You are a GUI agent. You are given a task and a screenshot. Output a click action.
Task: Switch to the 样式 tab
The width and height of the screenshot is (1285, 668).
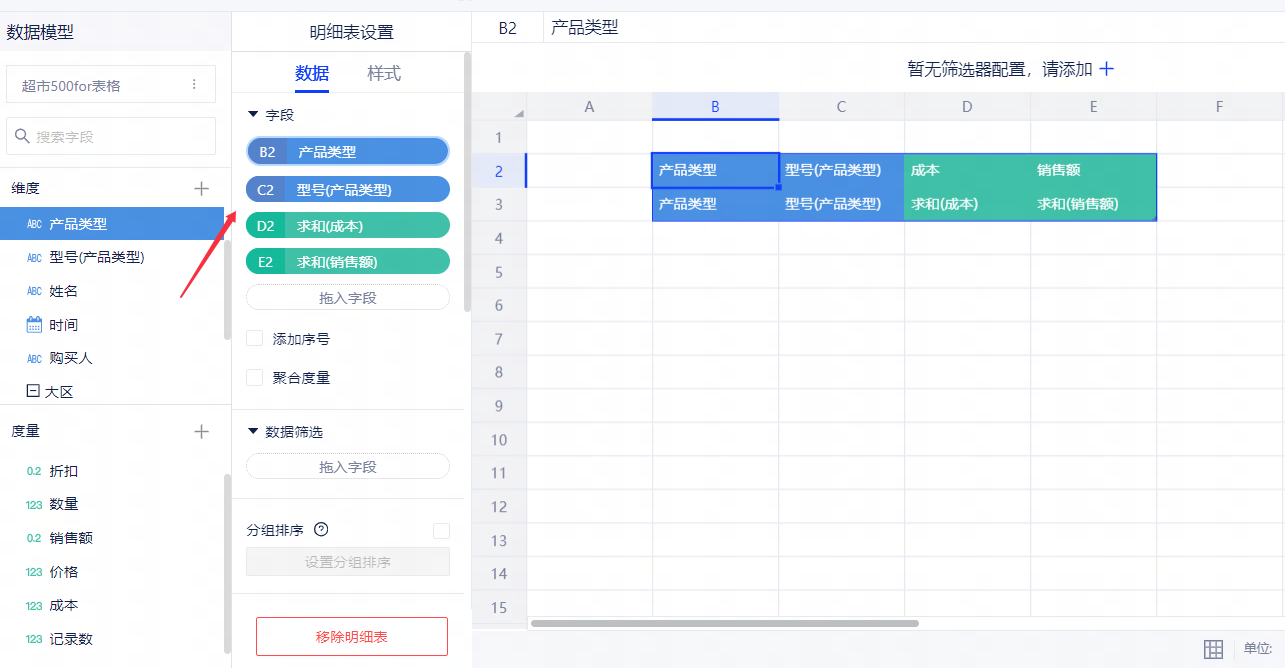click(384, 73)
